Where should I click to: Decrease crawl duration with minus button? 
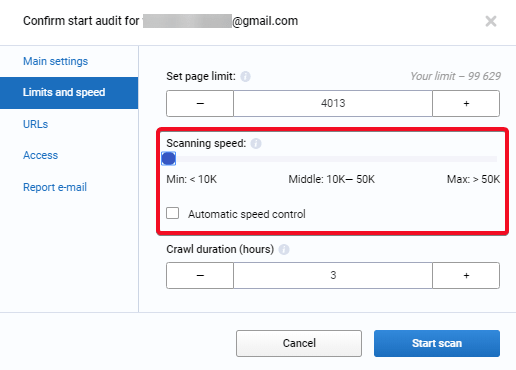click(200, 275)
